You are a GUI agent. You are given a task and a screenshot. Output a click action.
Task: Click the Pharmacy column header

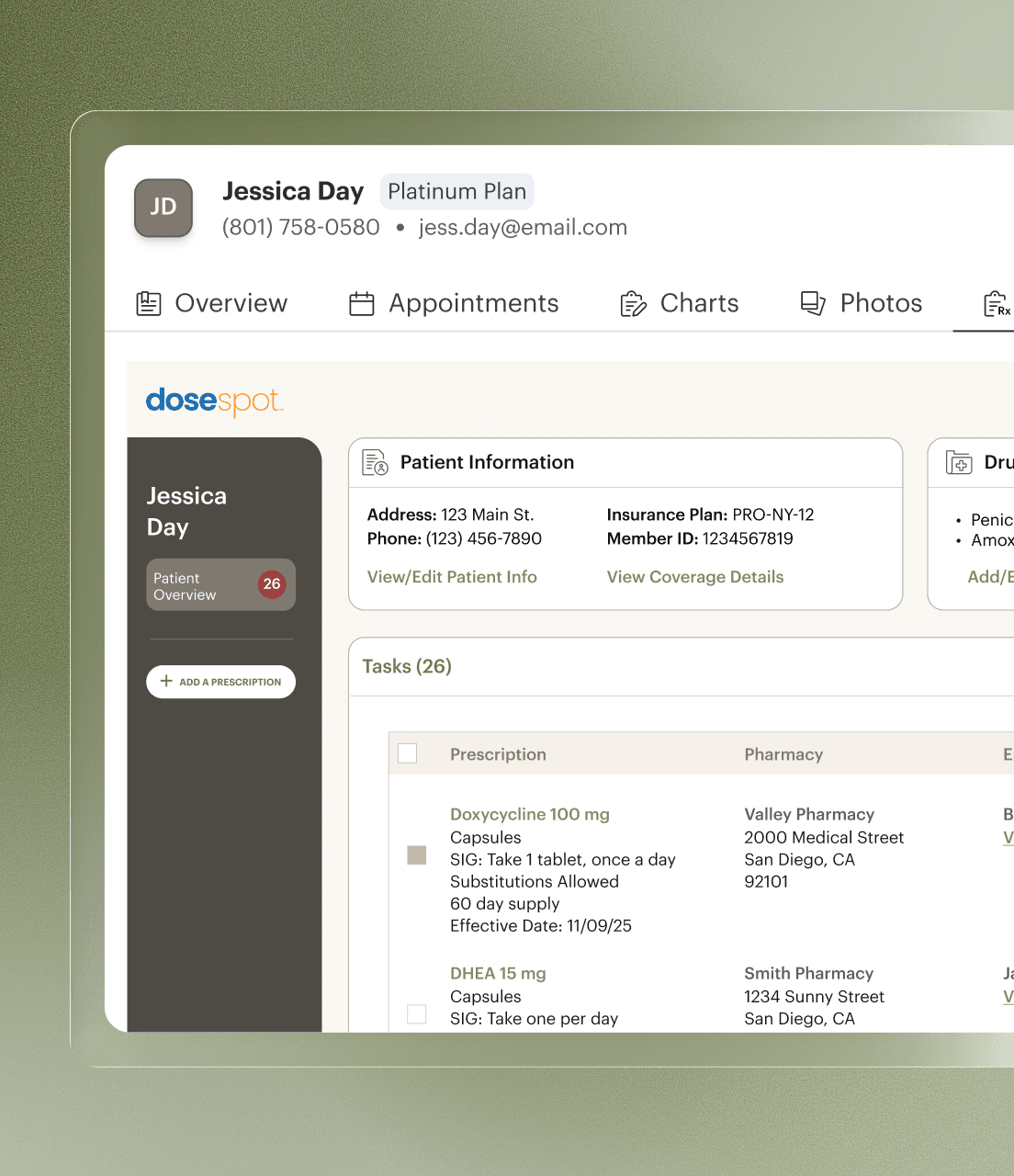[783, 754]
